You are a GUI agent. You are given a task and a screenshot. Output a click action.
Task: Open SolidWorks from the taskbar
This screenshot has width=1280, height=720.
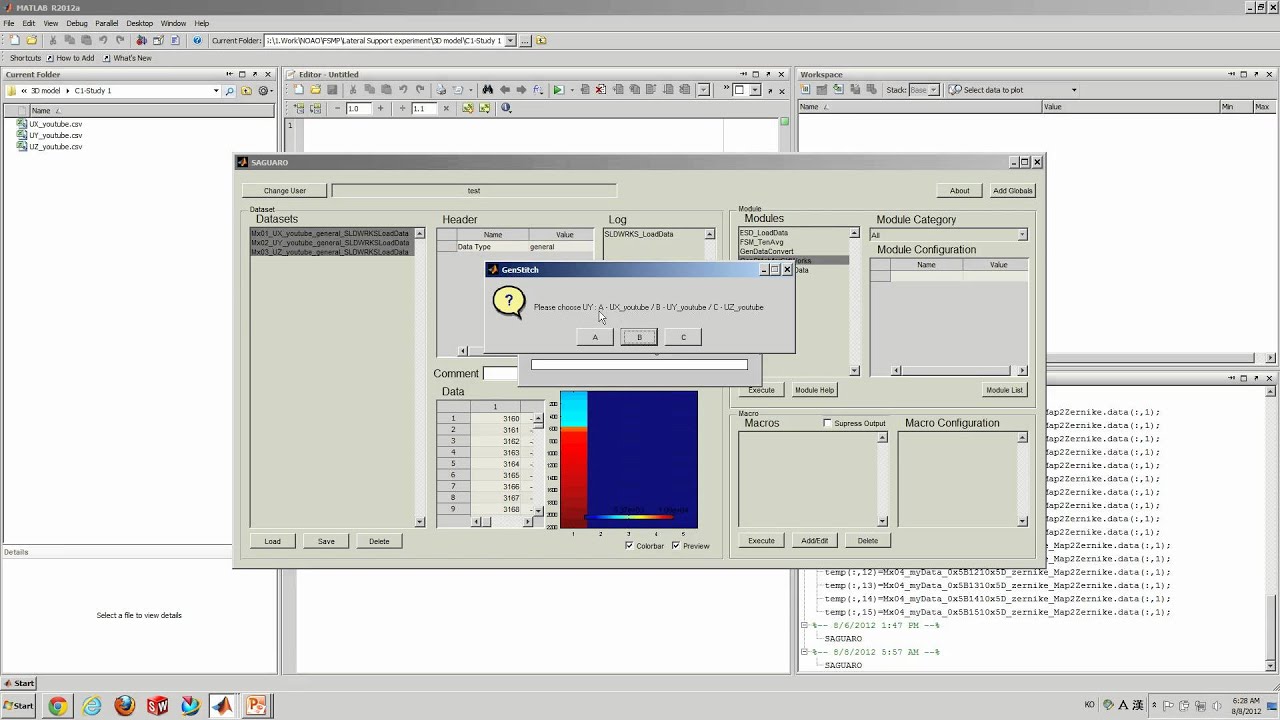click(x=157, y=706)
